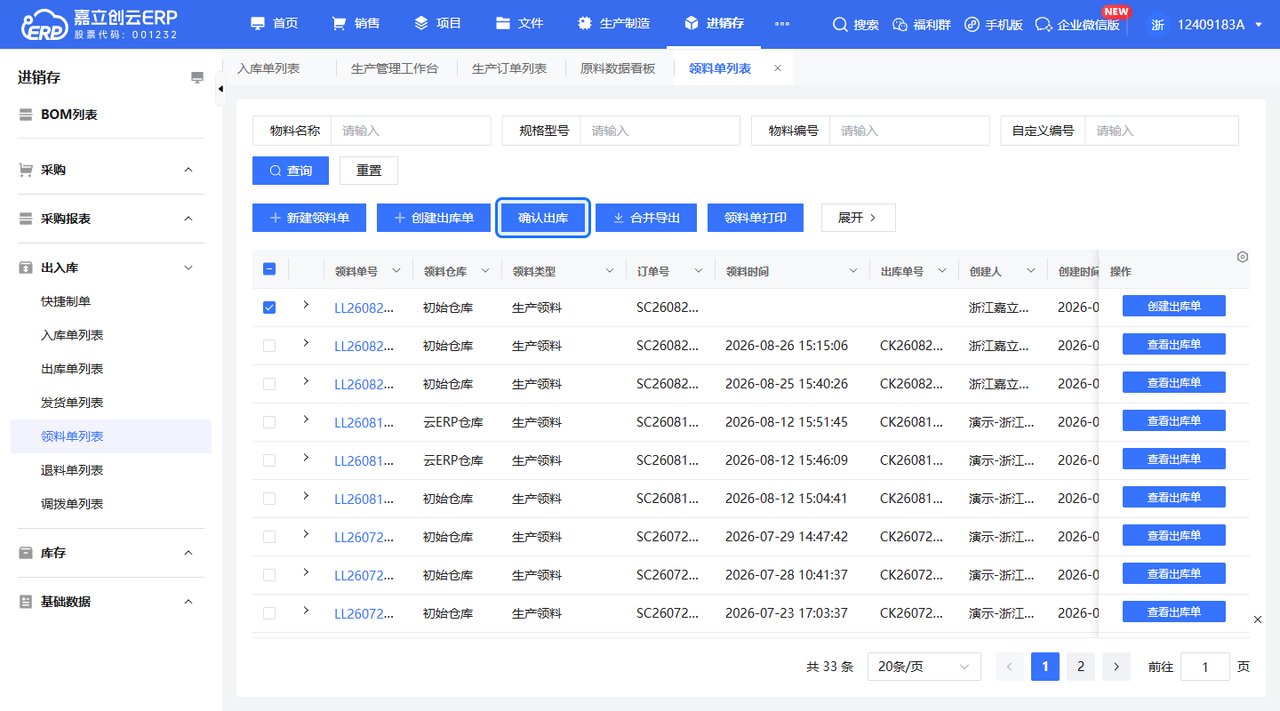Click 新建领料单 button
The width and height of the screenshot is (1280, 711).
coord(309,217)
